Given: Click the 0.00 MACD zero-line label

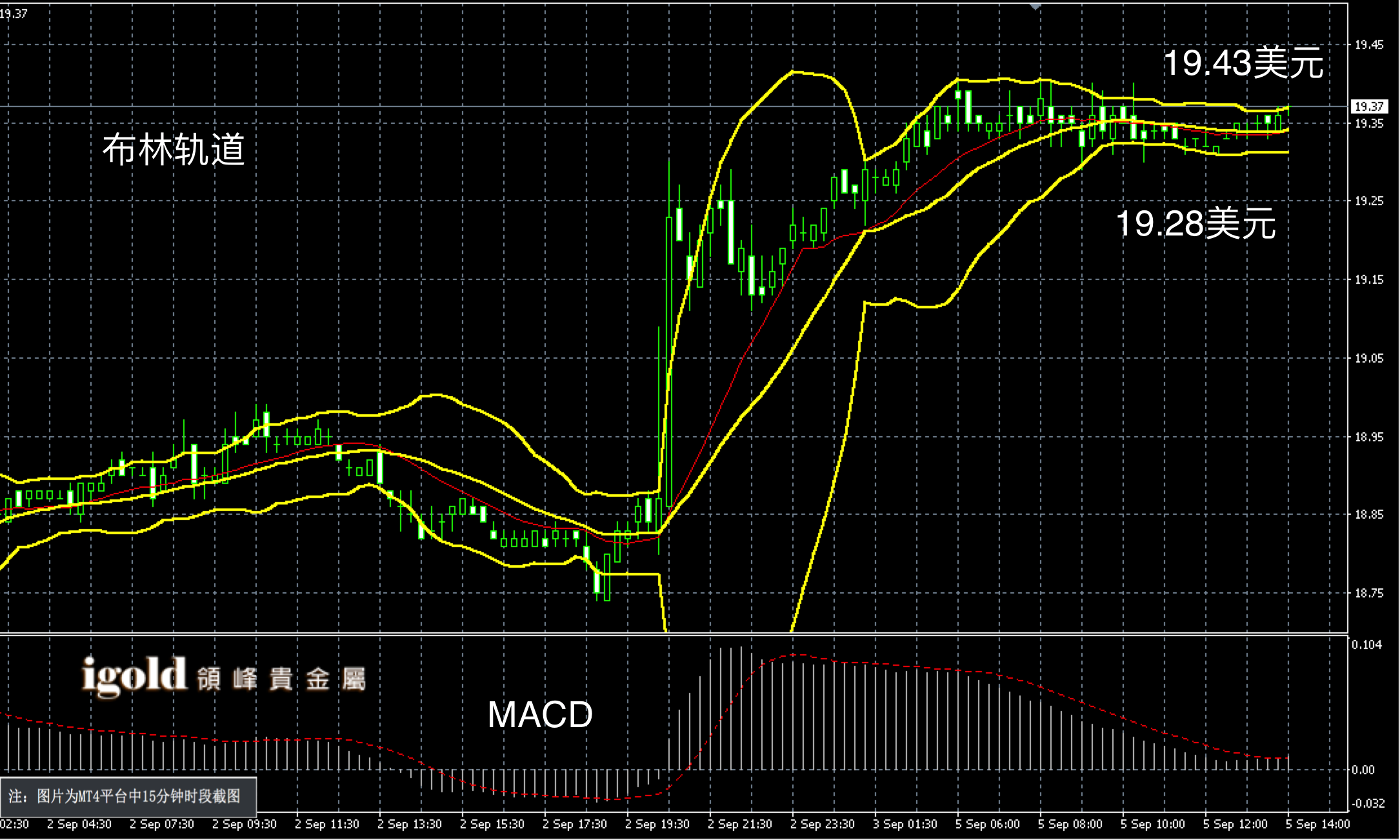Looking at the screenshot, I should click(1363, 770).
